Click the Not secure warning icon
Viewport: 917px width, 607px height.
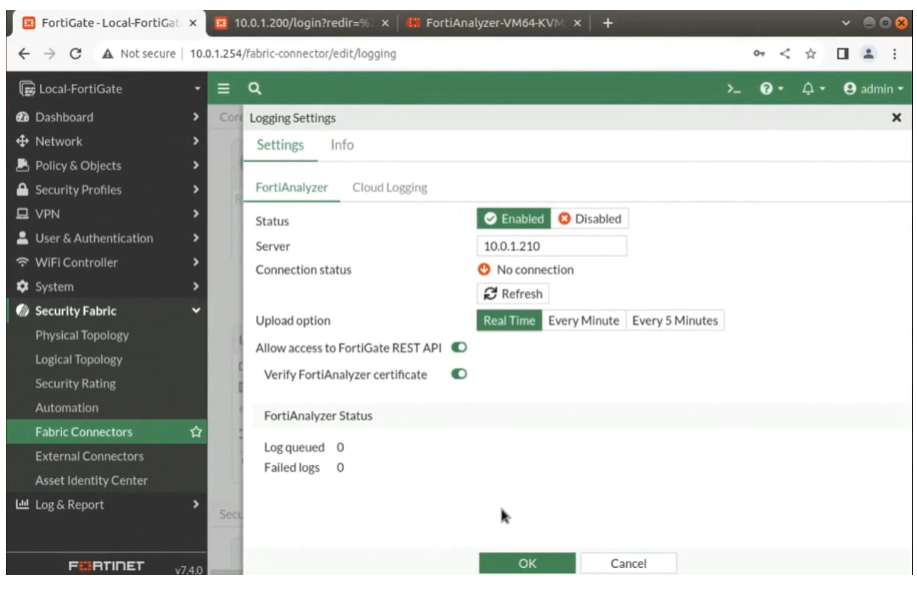pyautogui.click(x=107, y=54)
